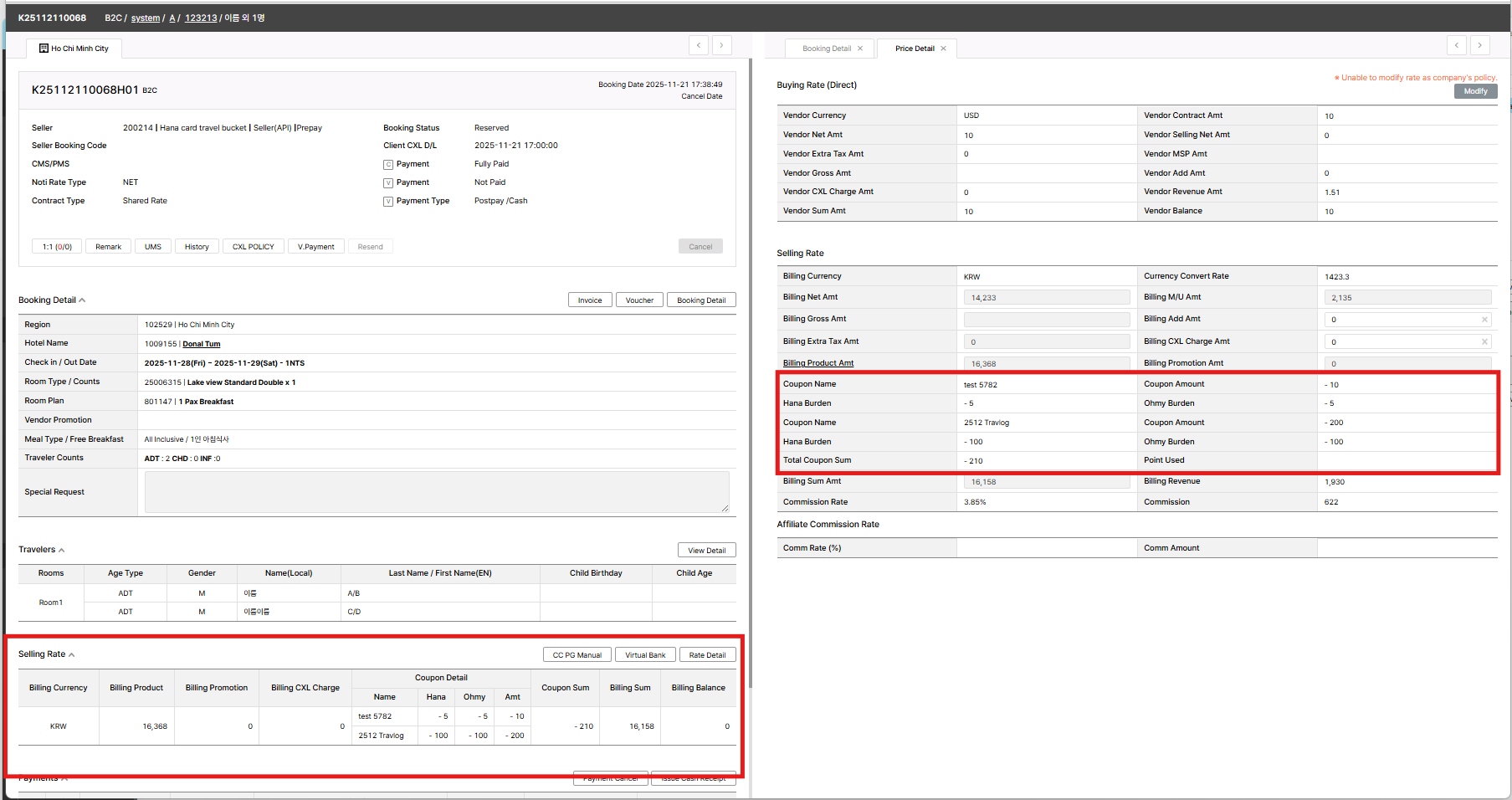Switch to the Booking Detail tab
The height and width of the screenshot is (800, 1512).
tap(826, 49)
